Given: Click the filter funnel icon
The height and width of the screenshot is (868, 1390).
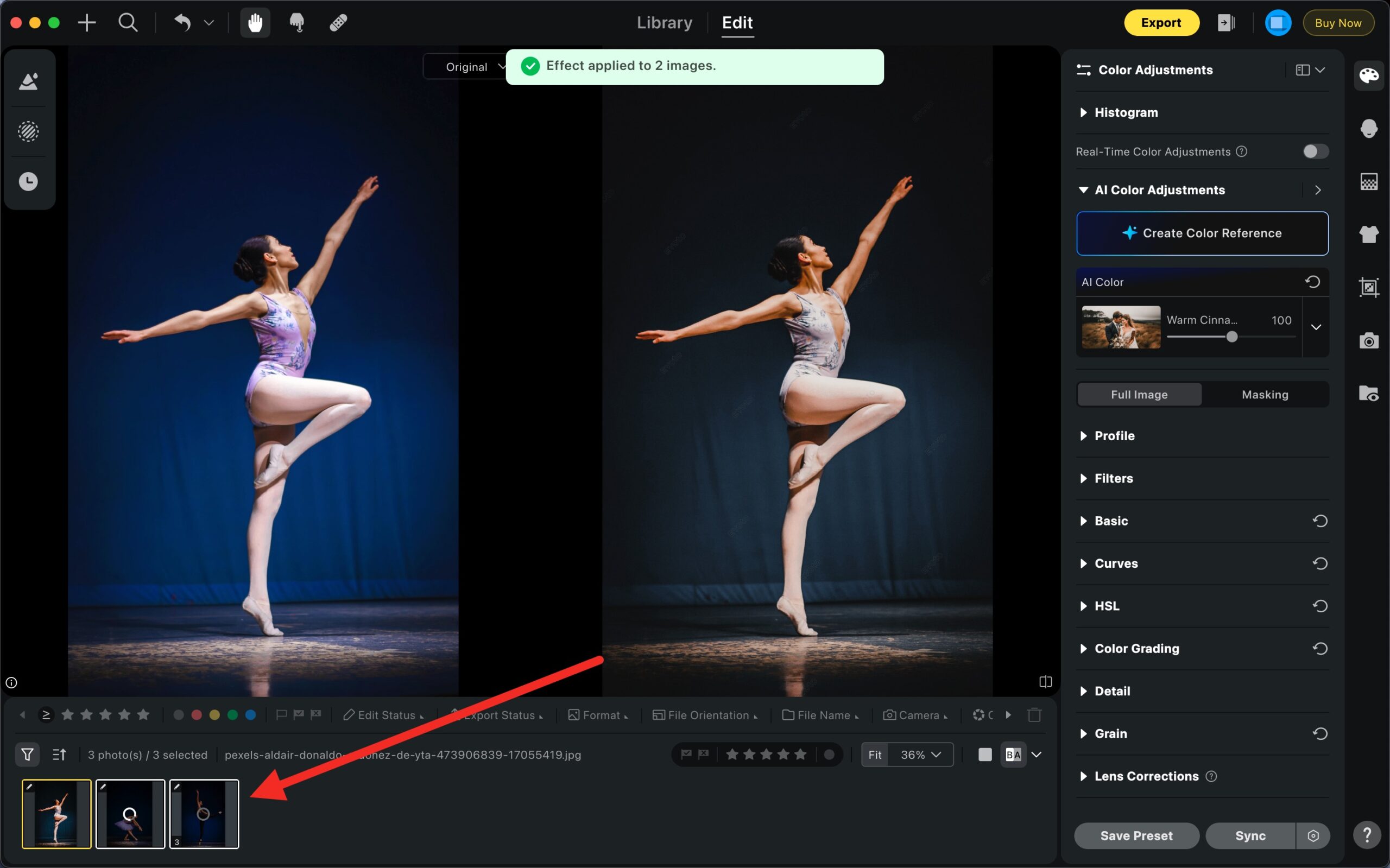Looking at the screenshot, I should (27, 755).
